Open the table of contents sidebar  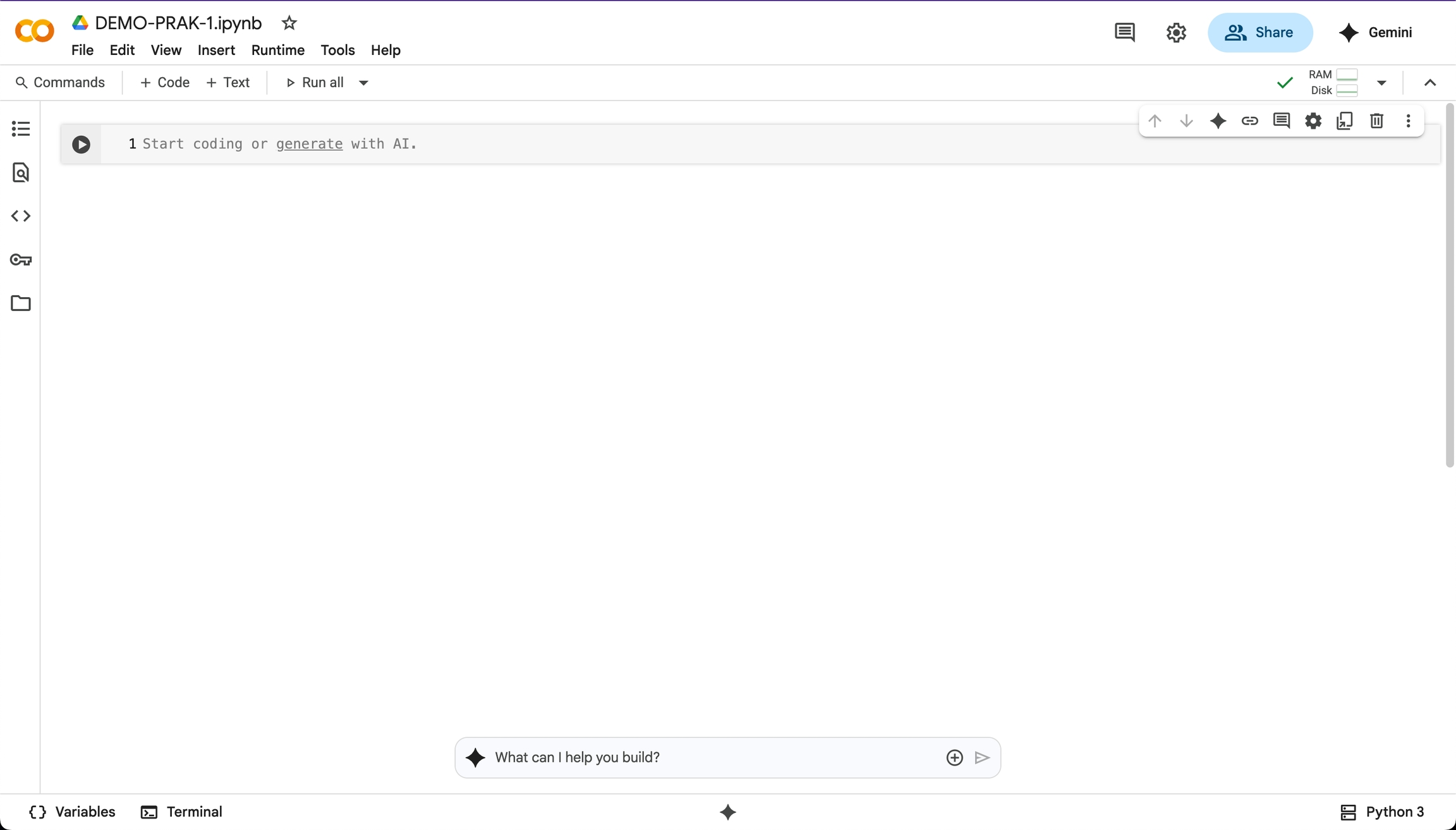21,129
